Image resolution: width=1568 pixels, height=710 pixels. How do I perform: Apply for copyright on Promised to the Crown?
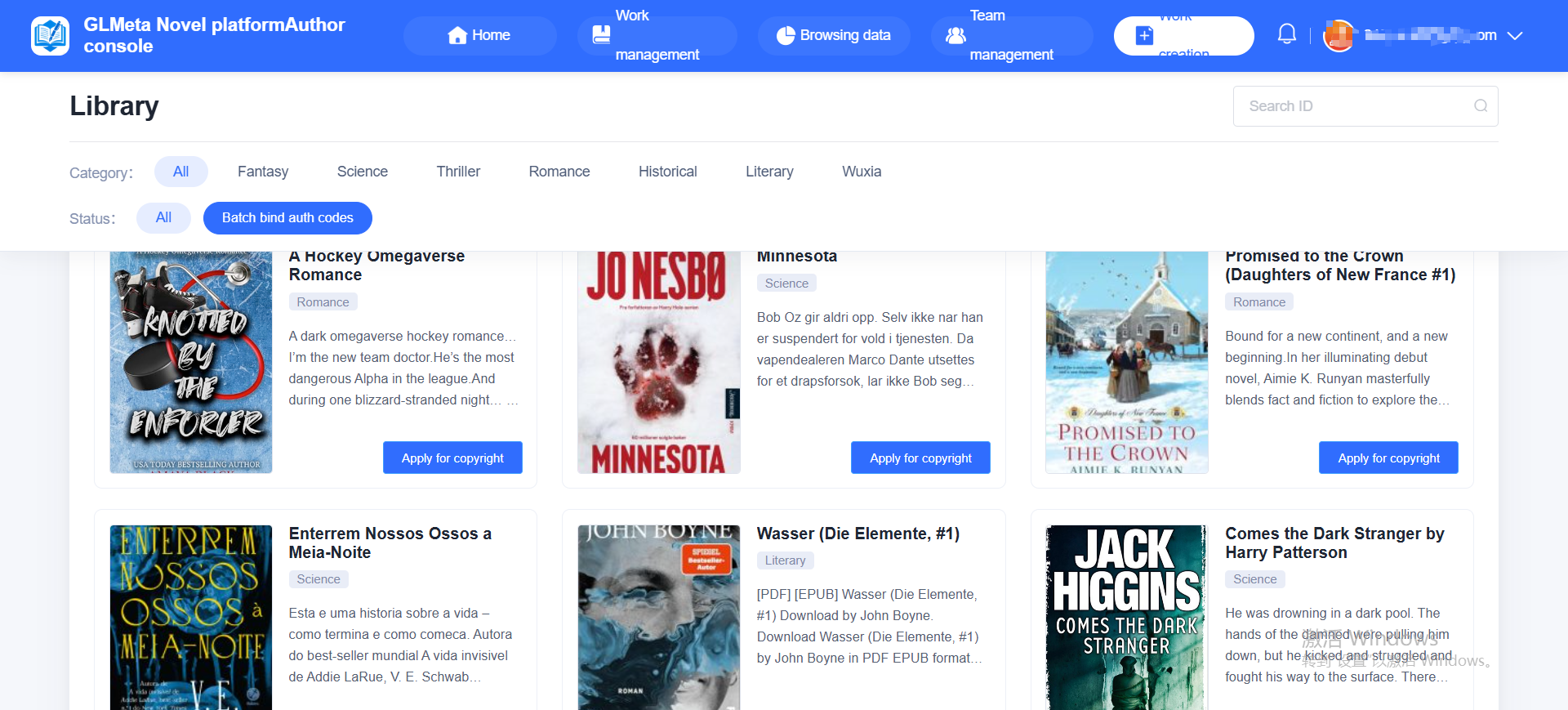1388,458
